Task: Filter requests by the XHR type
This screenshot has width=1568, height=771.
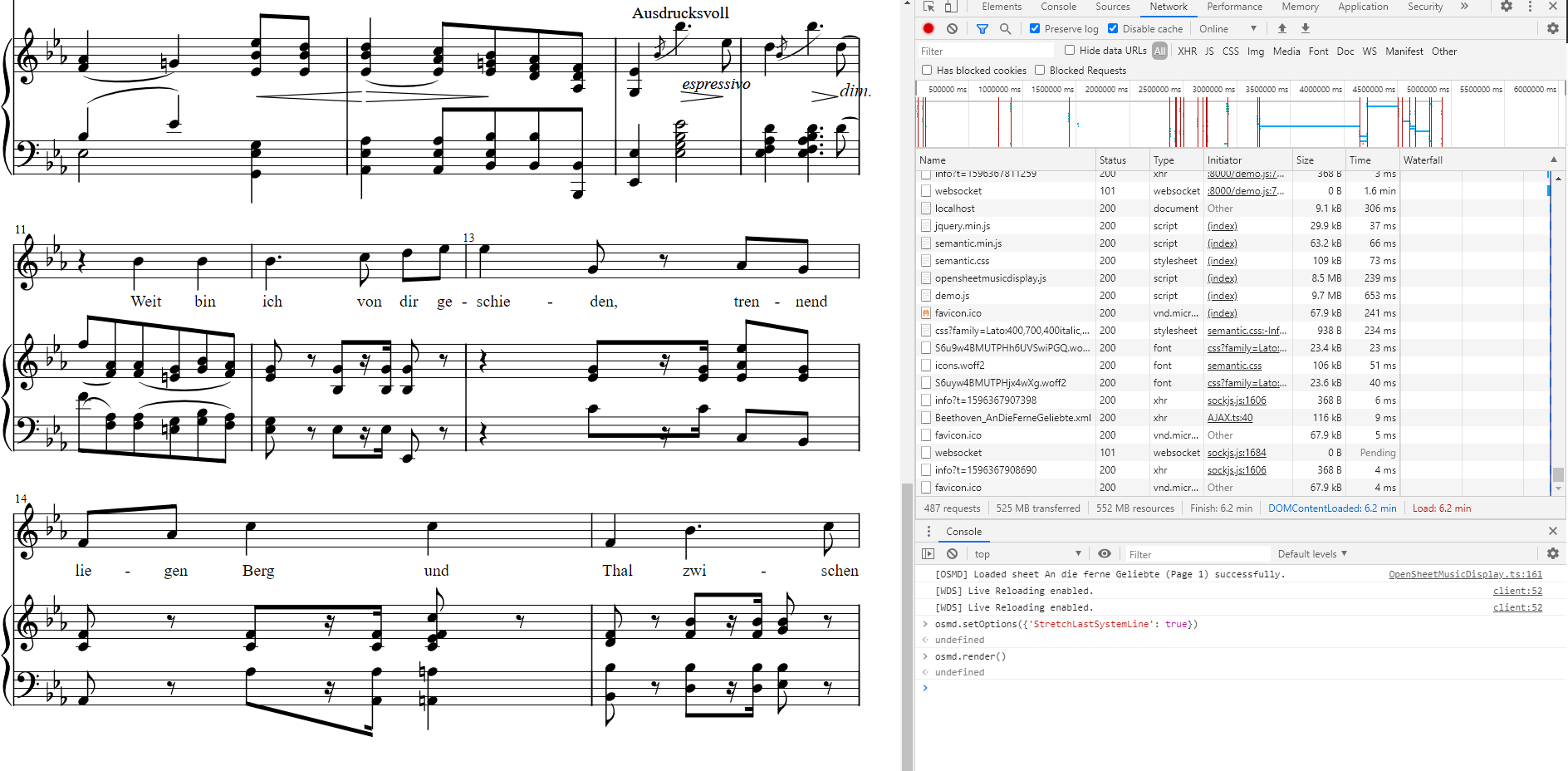Action: tap(1187, 52)
